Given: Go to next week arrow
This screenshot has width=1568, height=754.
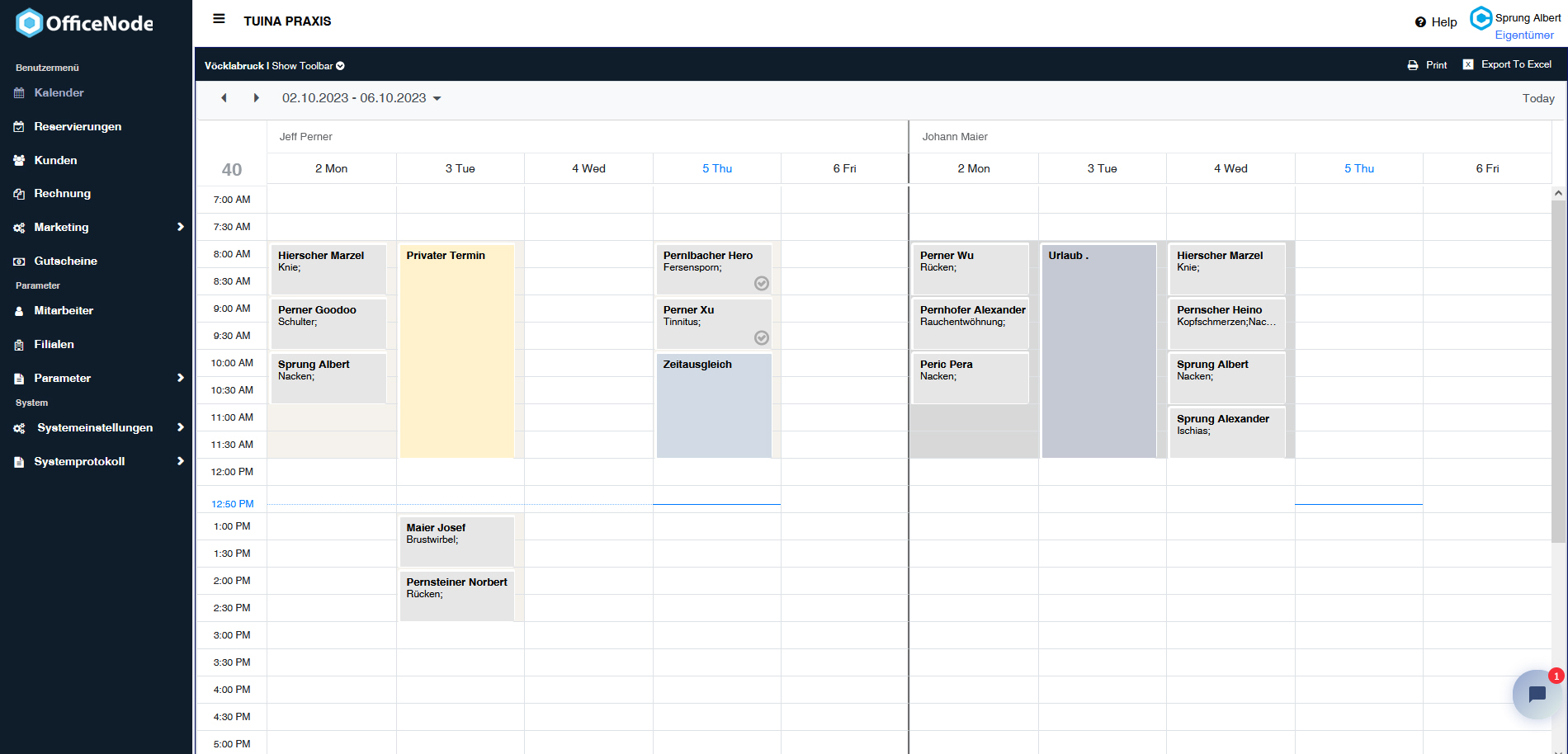Looking at the screenshot, I should click(256, 98).
